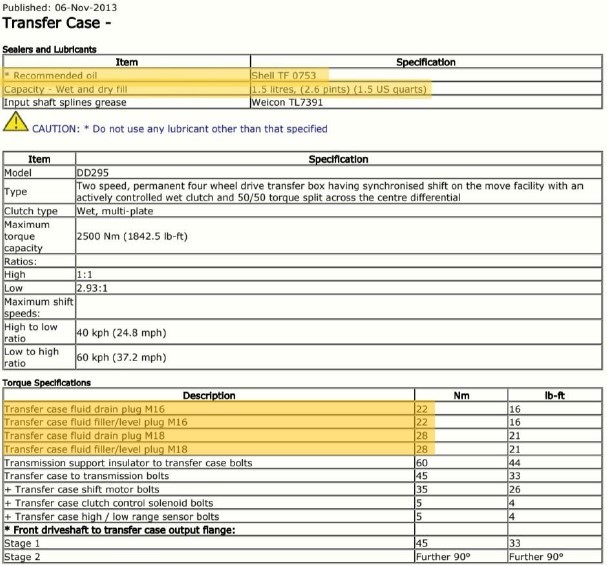
Task: Click the '2.93:1' low ratio value
Action: click(x=92, y=288)
